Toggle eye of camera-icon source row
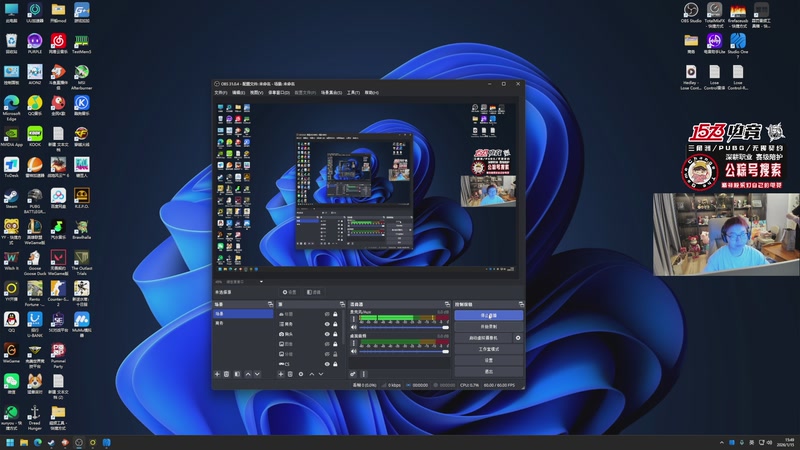Screen dimensions: 800x450 click(327, 334)
